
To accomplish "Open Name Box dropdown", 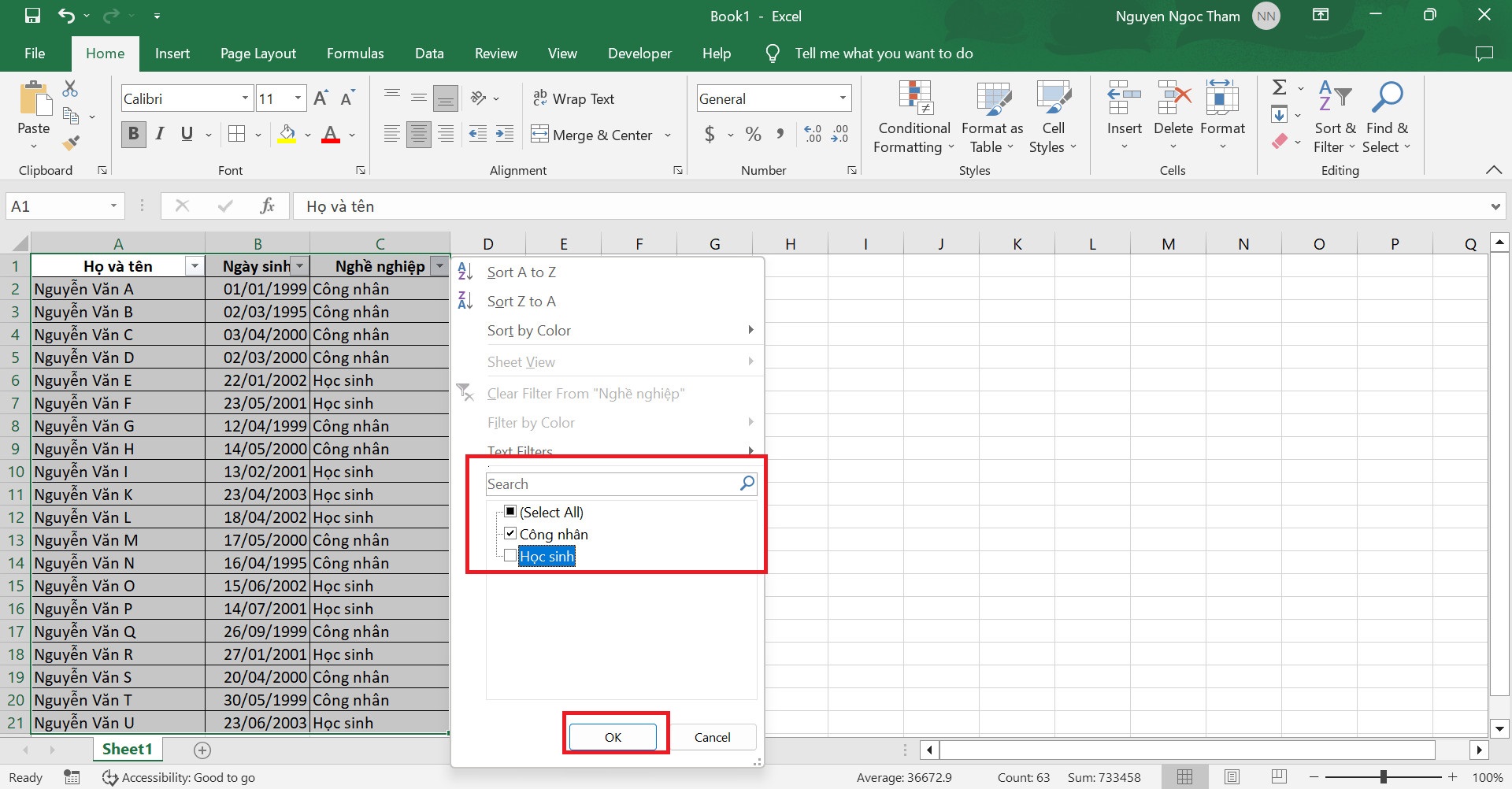I will 113,206.
